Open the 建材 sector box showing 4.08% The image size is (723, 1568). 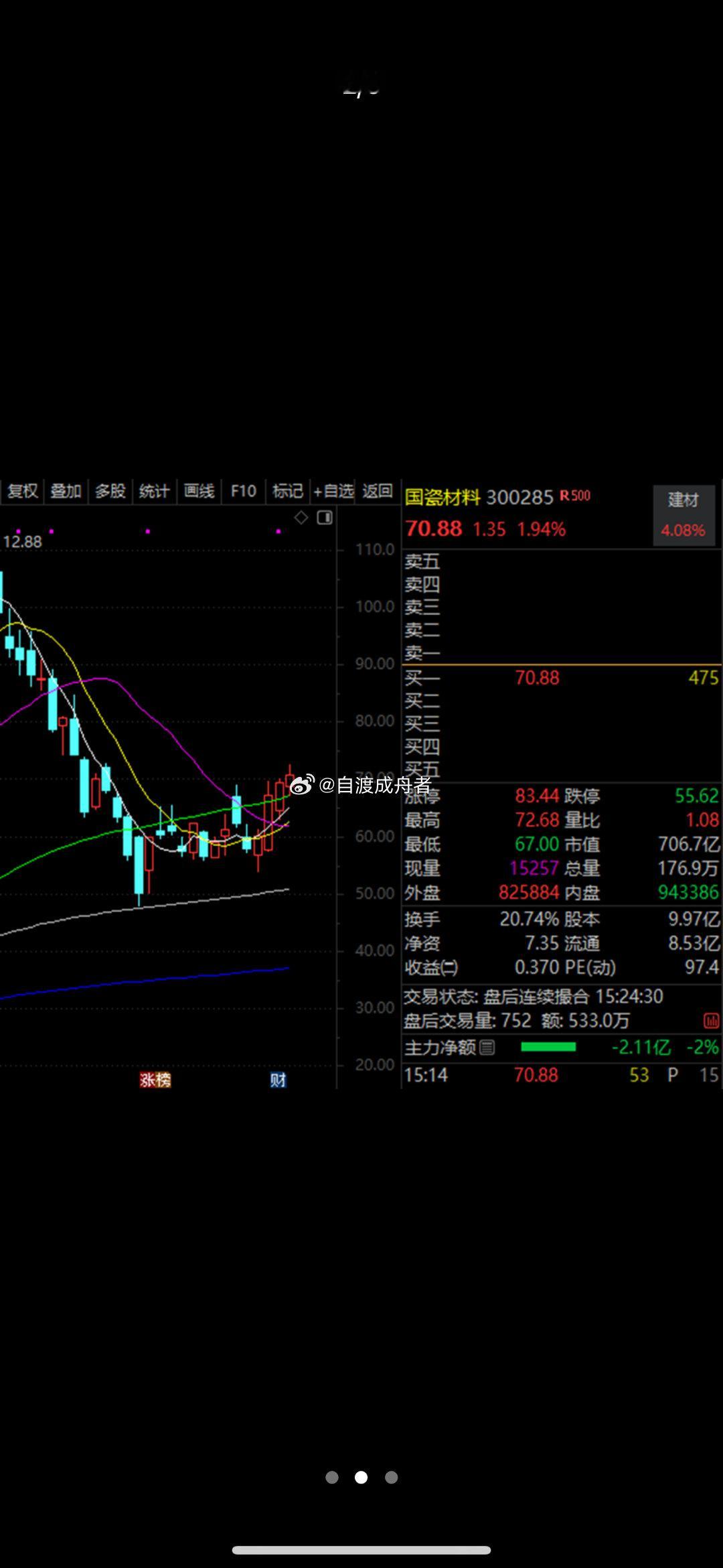pos(683,515)
